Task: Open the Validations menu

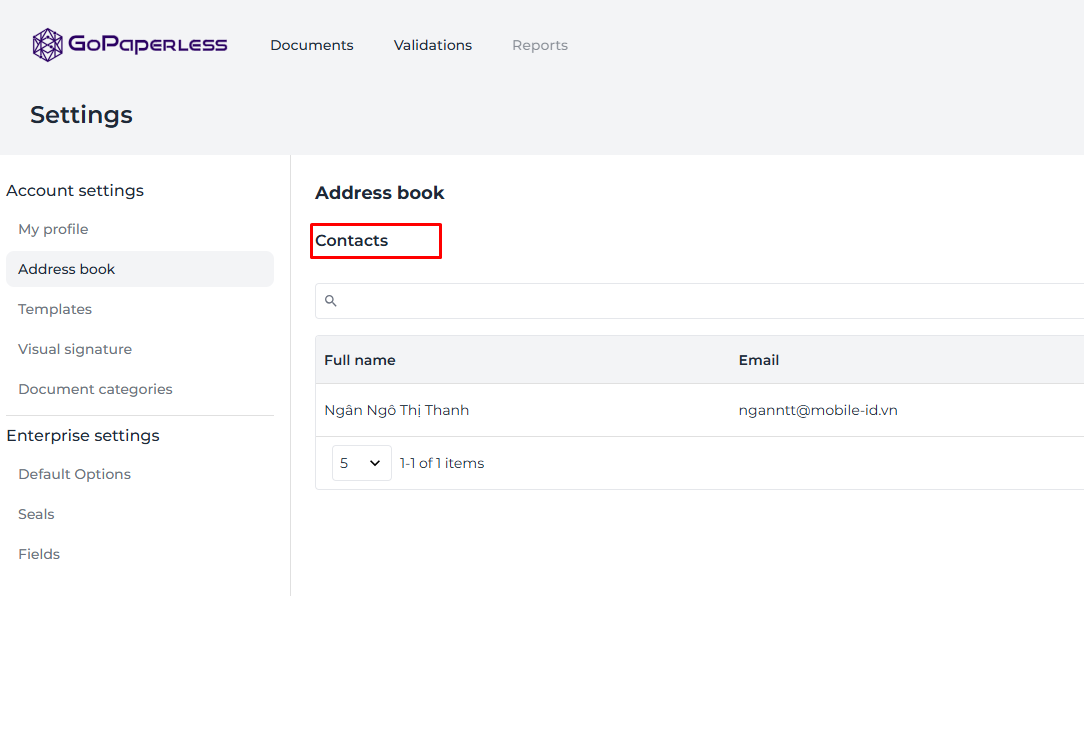Action: click(433, 45)
